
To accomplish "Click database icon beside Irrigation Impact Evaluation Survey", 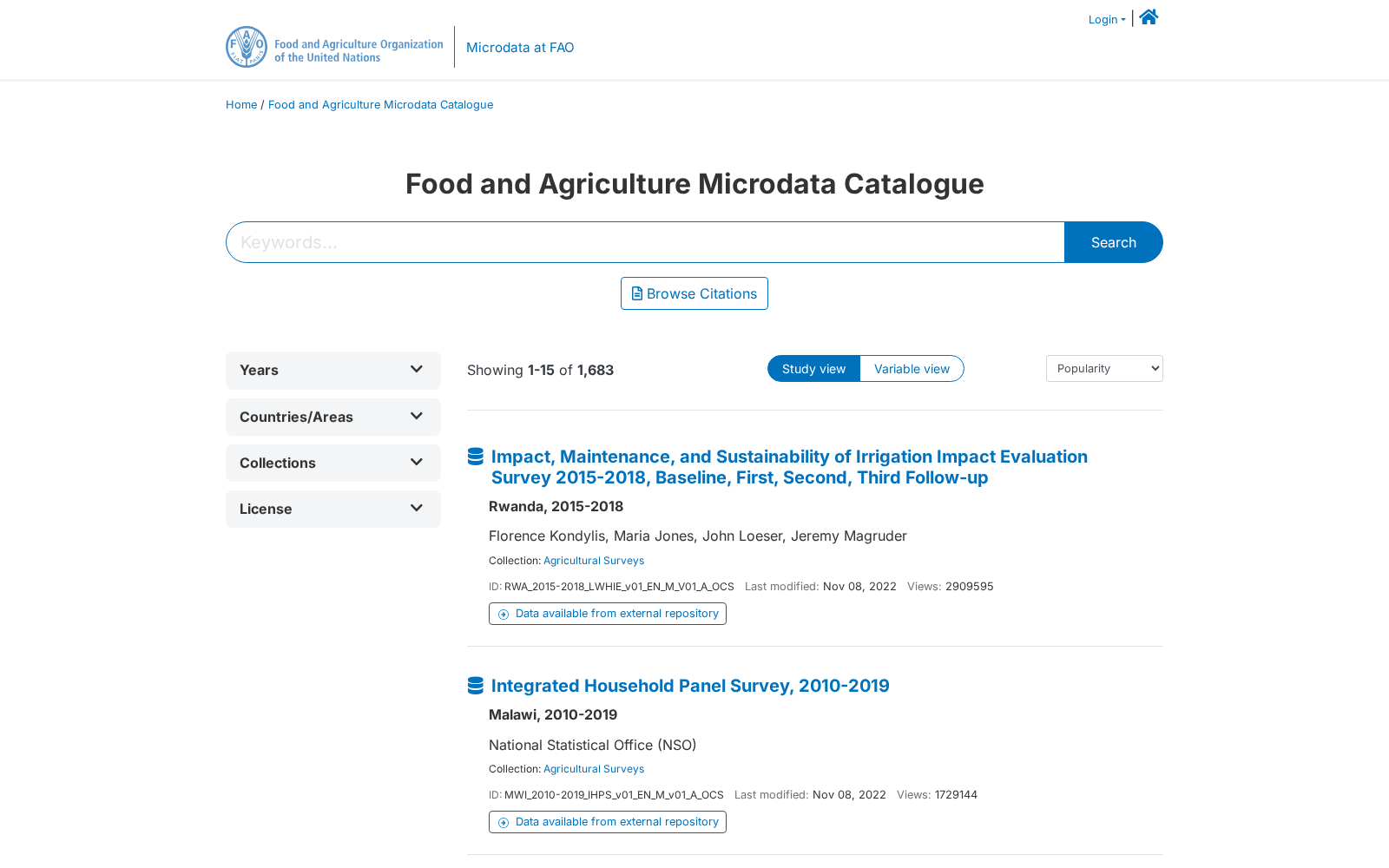I will (476, 457).
